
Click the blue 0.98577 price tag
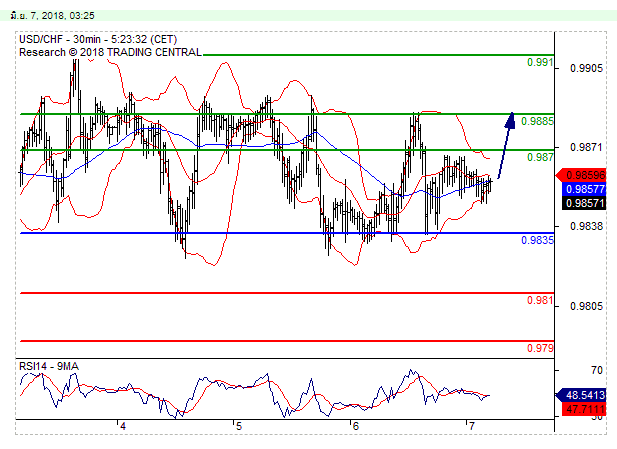(584, 189)
